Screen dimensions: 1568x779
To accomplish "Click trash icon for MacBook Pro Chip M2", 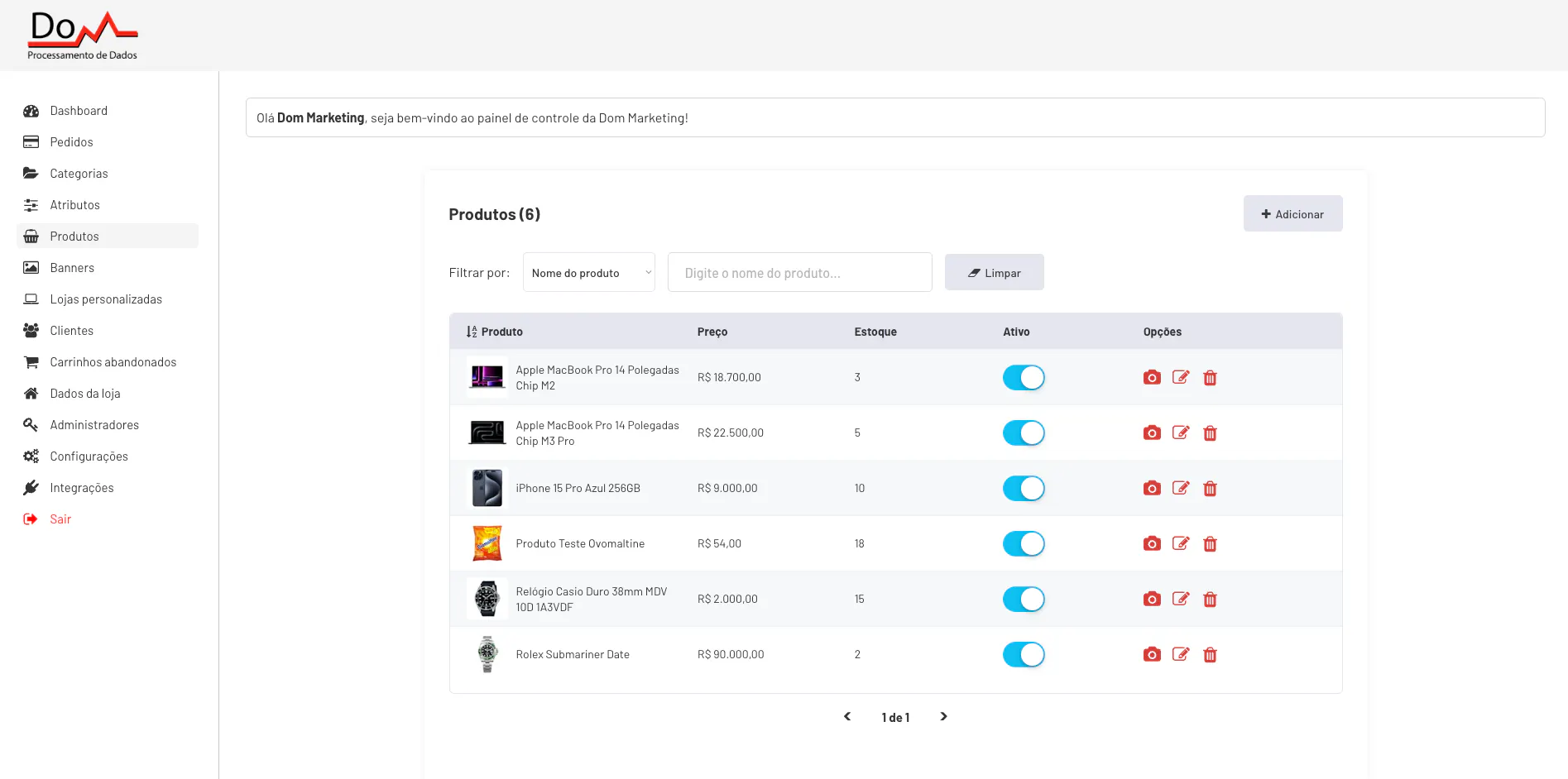I will 1210,378.
